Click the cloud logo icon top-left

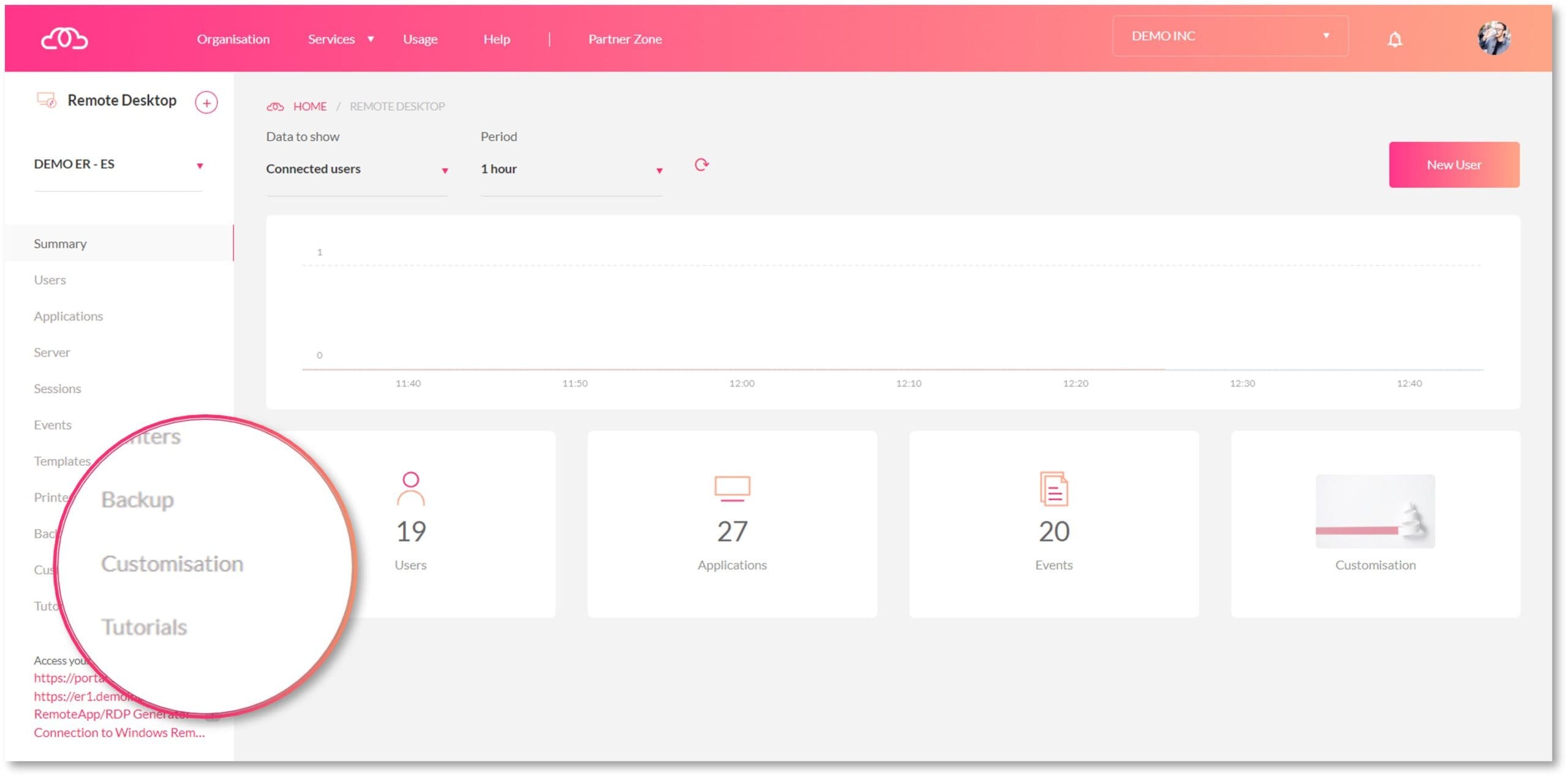[x=65, y=38]
